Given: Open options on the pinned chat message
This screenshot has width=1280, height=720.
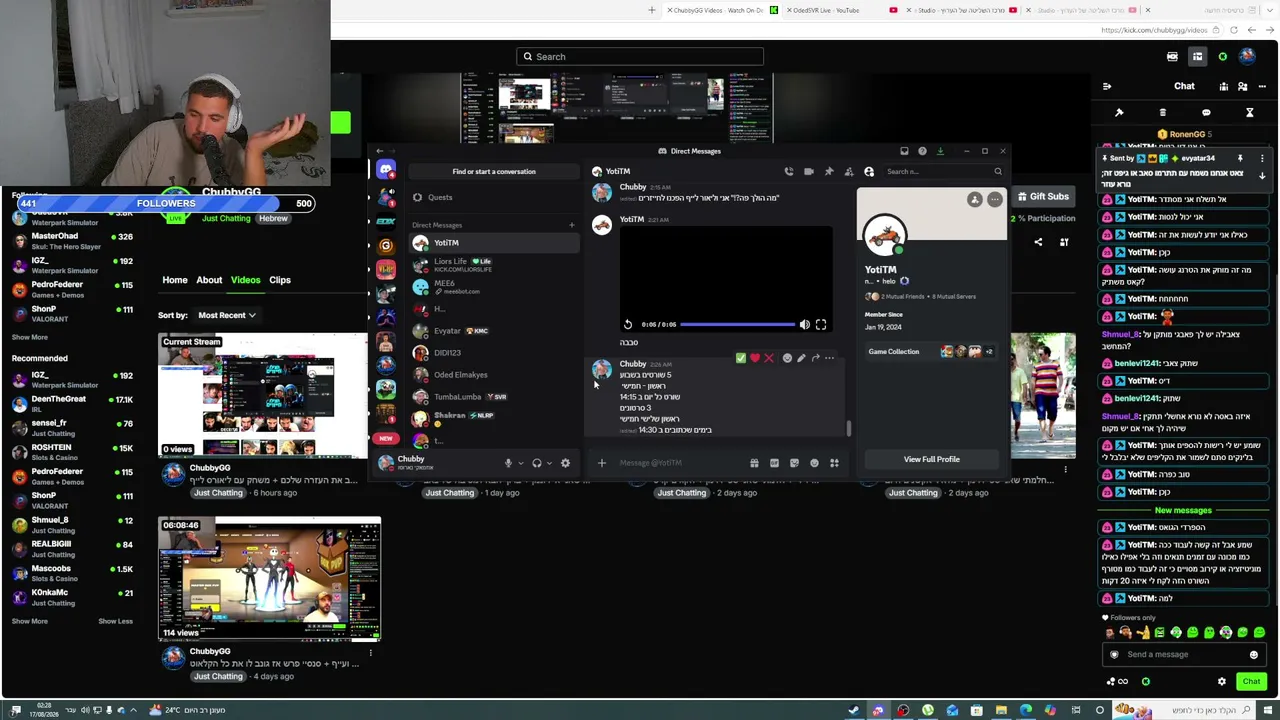Looking at the screenshot, I should point(1262,158).
